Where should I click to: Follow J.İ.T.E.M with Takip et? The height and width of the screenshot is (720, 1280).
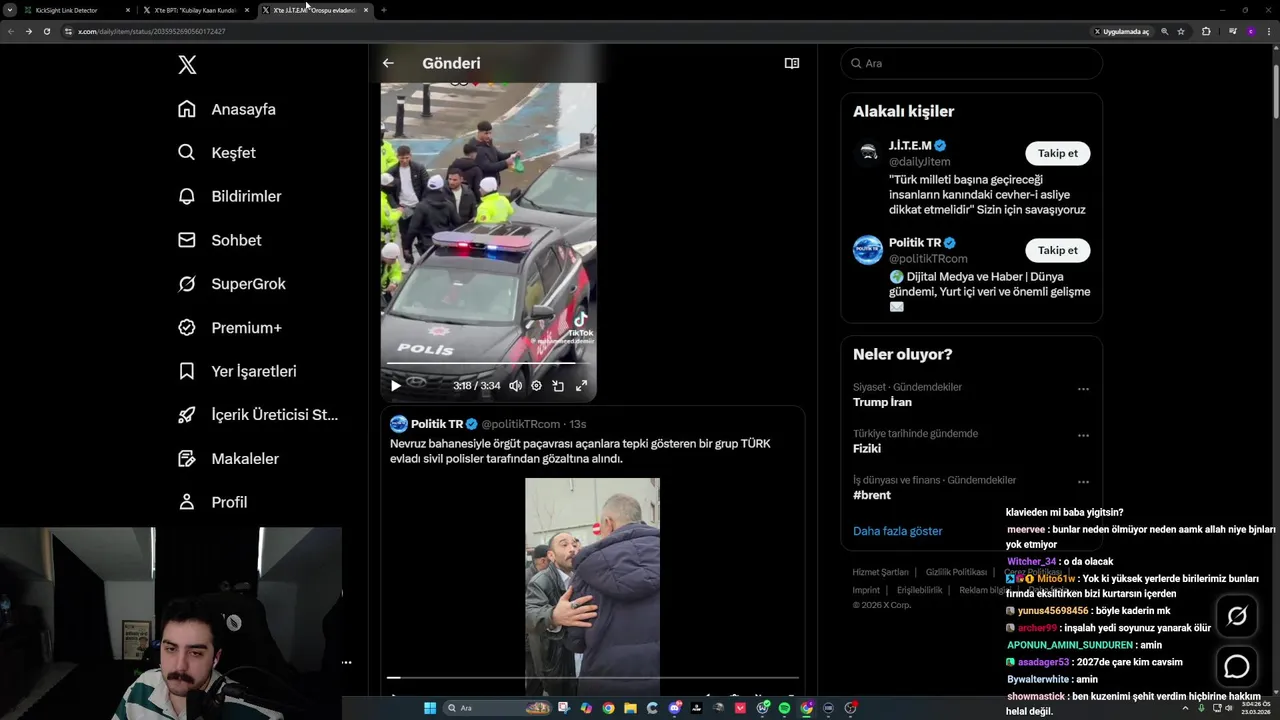(1057, 153)
